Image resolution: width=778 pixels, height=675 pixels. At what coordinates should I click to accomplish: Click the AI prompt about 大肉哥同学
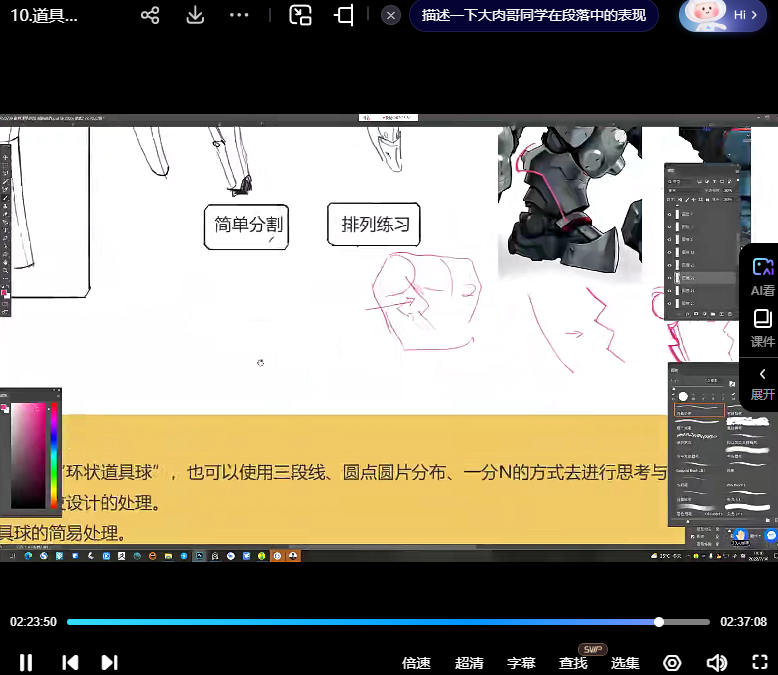pyautogui.click(x=533, y=15)
